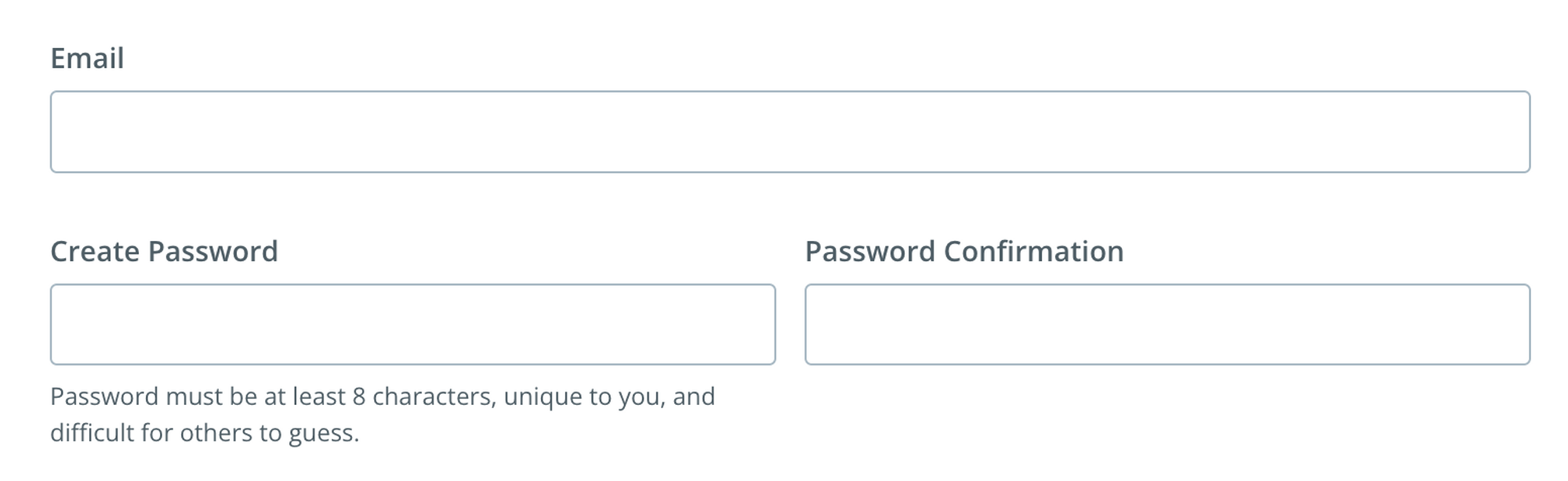Click the box to create a password
Screen dimensions: 1568x481
[x=412, y=324]
